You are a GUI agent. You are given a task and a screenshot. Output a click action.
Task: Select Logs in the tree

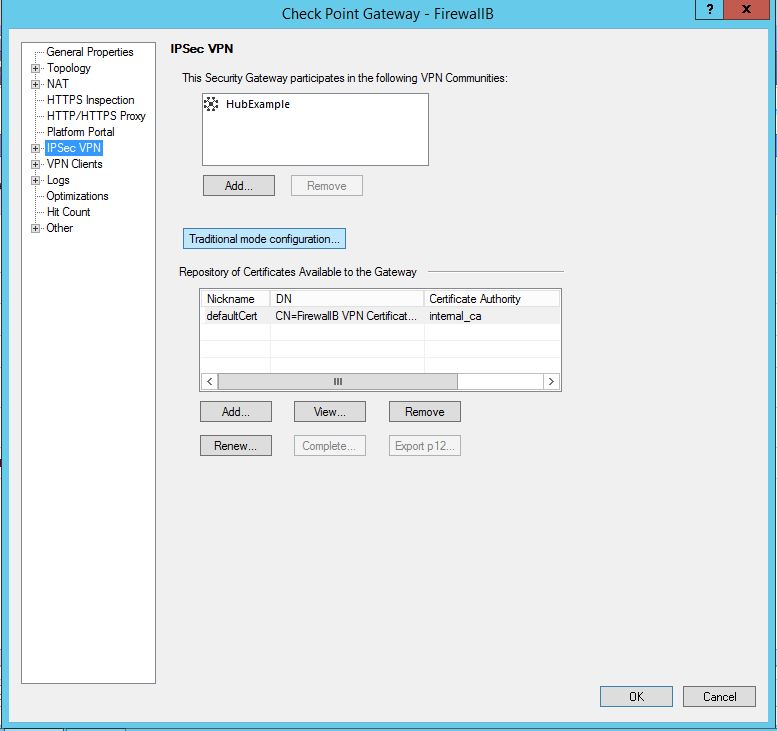tap(58, 180)
